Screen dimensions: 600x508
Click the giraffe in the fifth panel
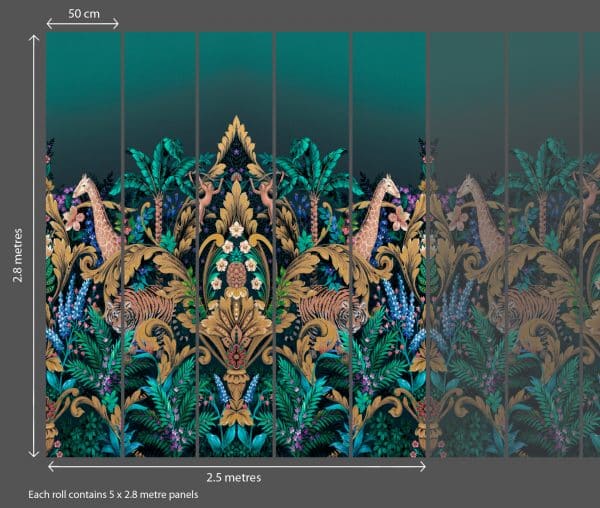tap(376, 215)
